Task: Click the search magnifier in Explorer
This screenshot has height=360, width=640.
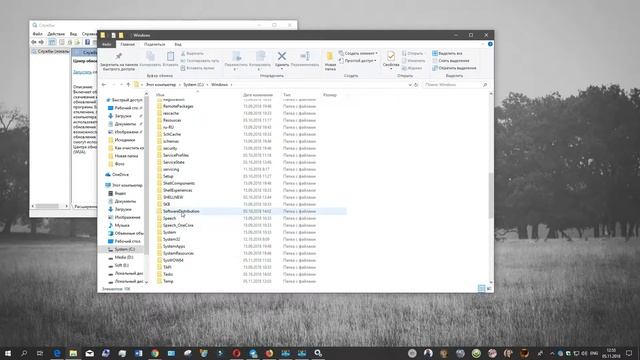Action: pyautogui.click(x=485, y=85)
